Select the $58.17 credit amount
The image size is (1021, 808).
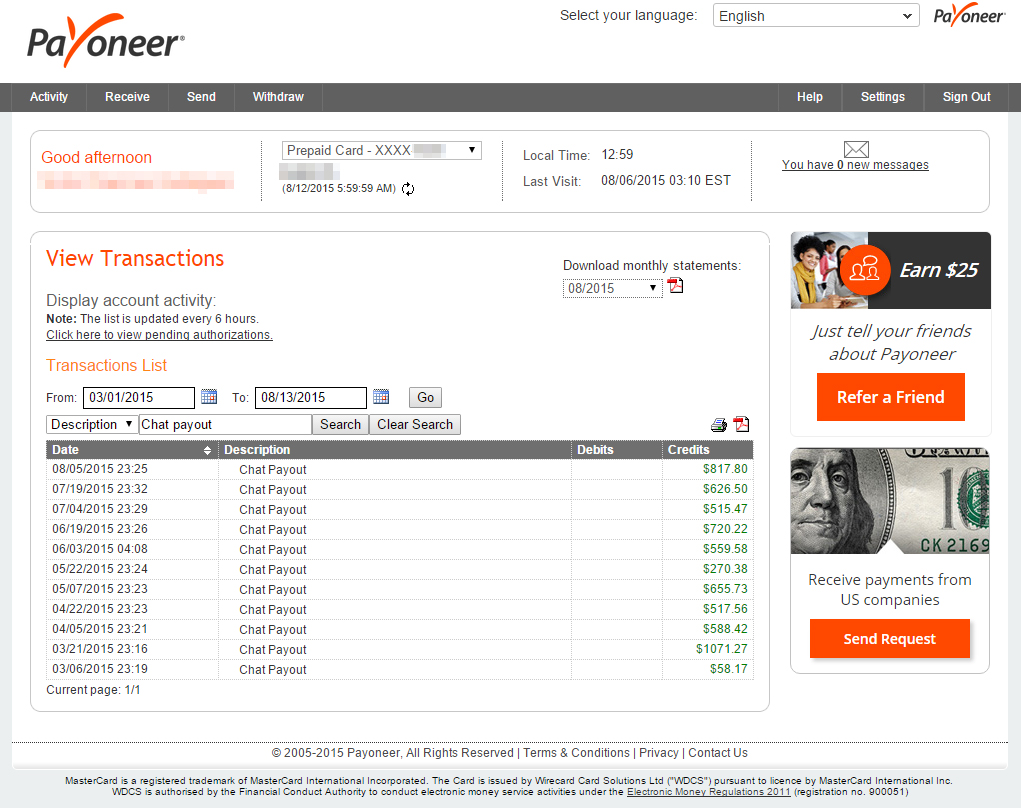click(x=729, y=669)
